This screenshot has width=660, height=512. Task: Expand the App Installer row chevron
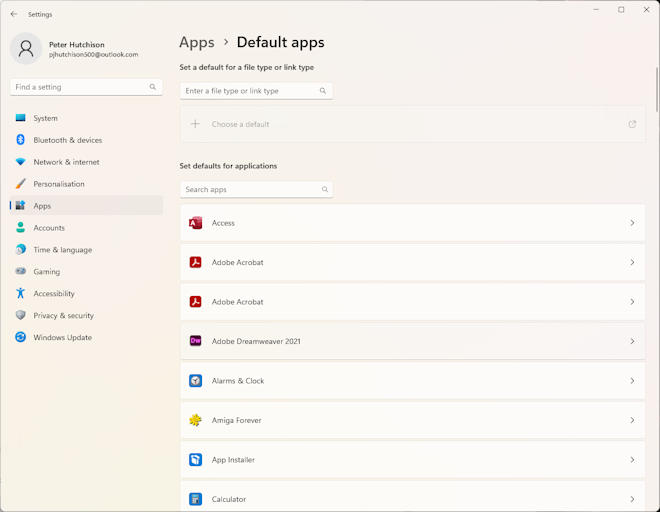click(632, 460)
